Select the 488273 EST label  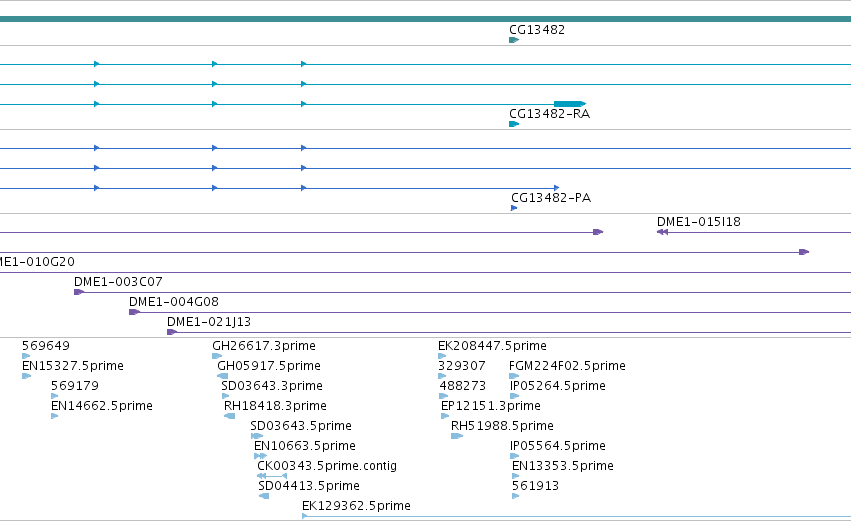coord(462,386)
